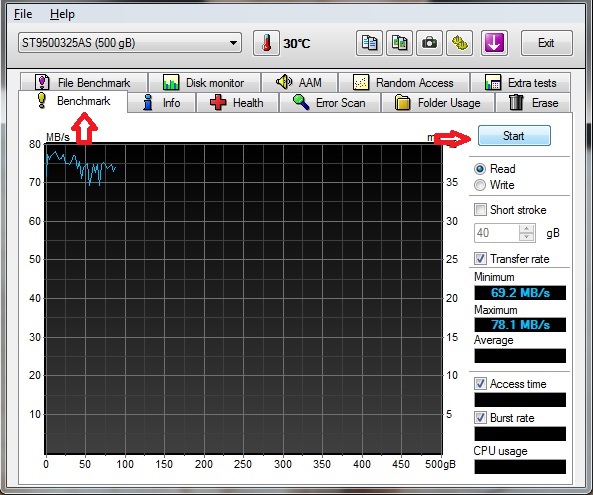
Task: Open the Health tab with red cross
Action: click(x=237, y=103)
